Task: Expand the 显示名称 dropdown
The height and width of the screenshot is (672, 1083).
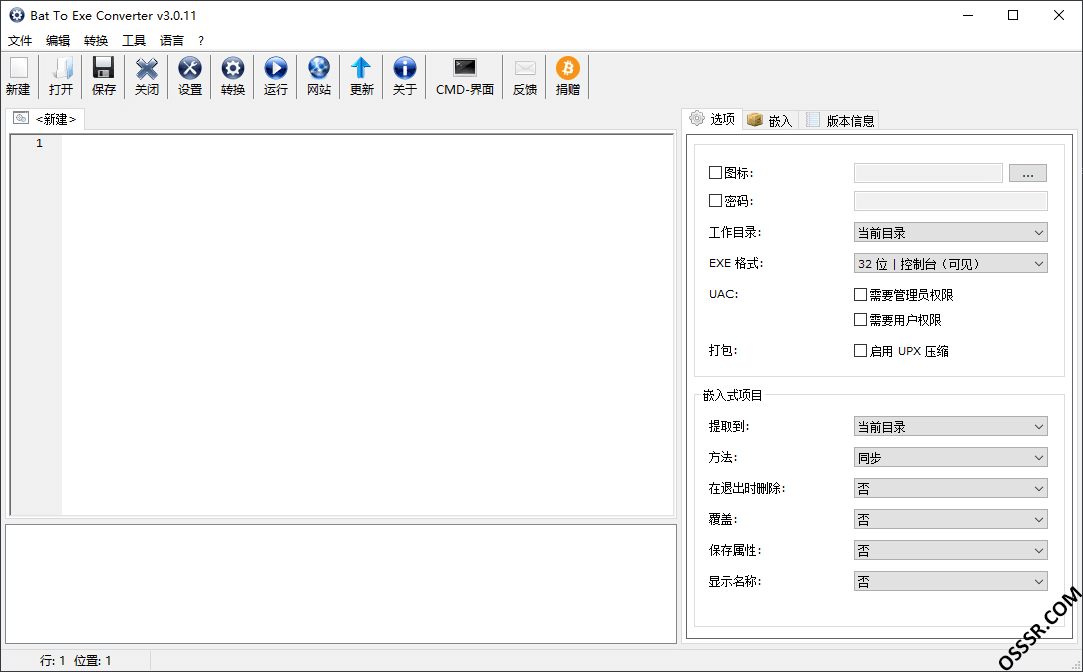Action: [950, 582]
